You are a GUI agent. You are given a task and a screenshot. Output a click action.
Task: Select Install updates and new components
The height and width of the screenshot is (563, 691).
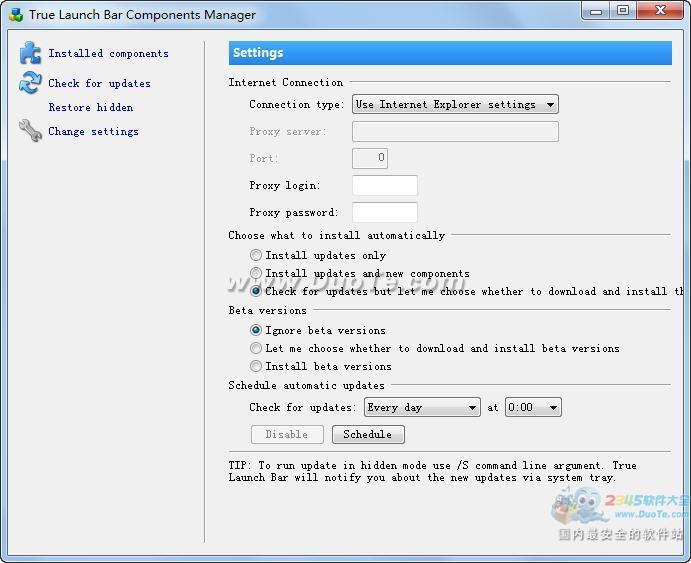tap(256, 273)
